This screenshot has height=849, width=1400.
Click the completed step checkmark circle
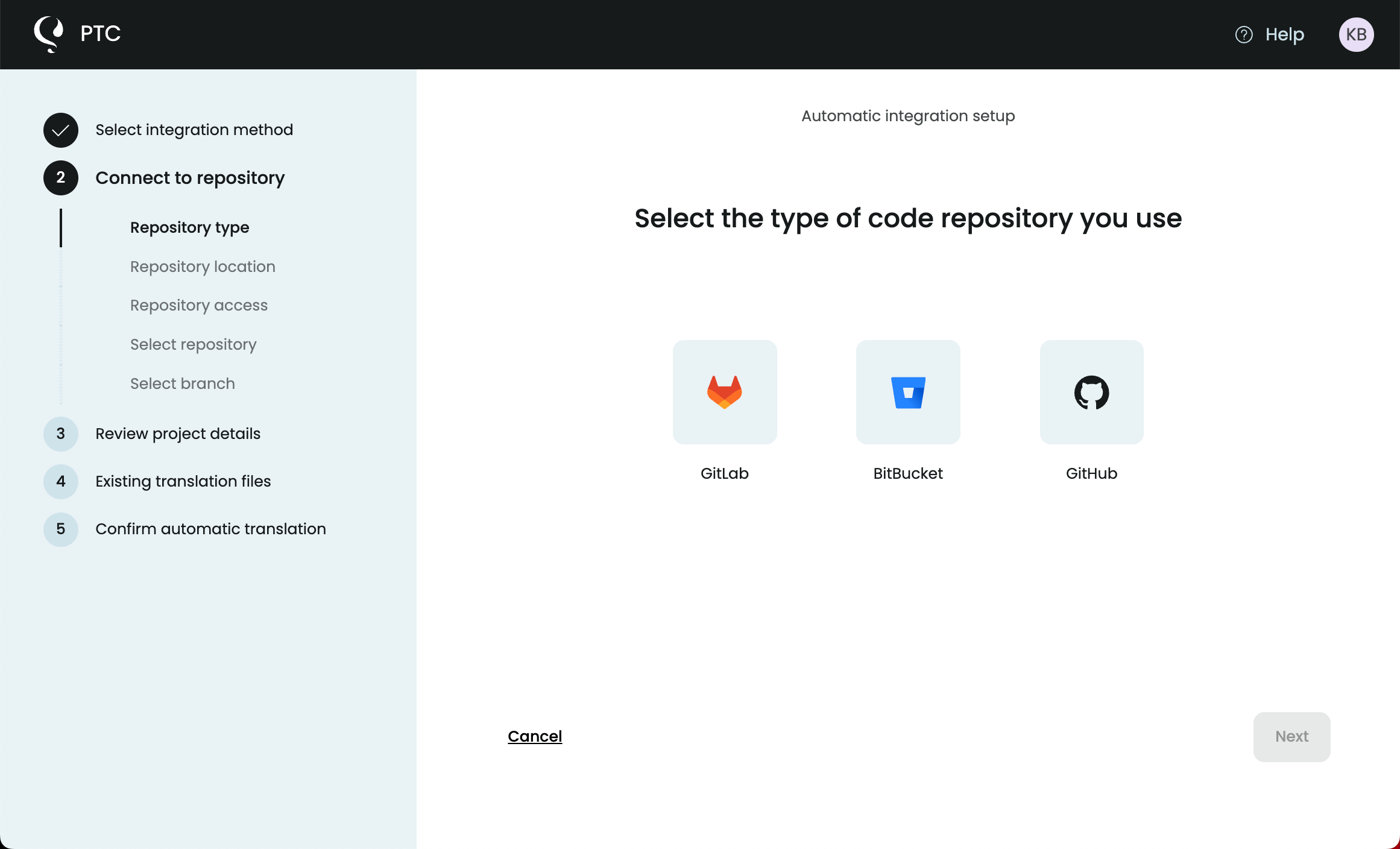point(60,130)
